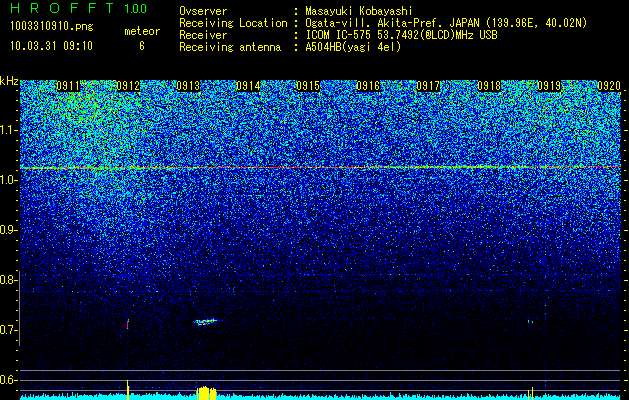Click the HROFFT 1.00 title text
The image size is (629, 400).
coord(78,8)
